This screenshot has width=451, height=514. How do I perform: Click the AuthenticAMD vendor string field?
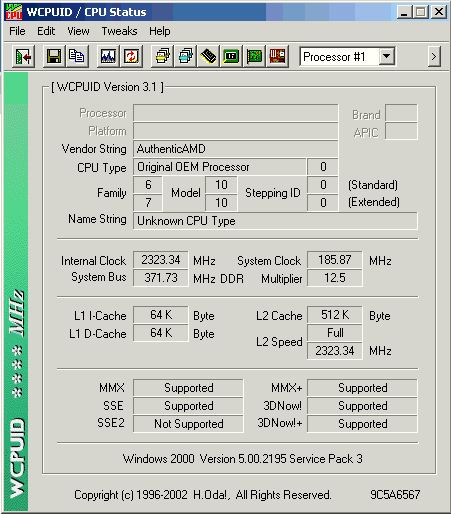[x=236, y=149]
